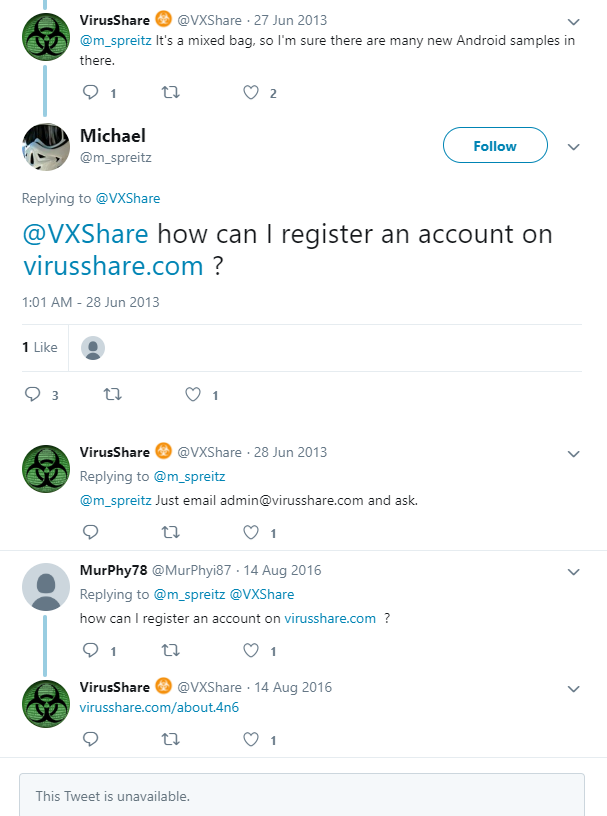Like the top VirusShare tweet

[250, 92]
